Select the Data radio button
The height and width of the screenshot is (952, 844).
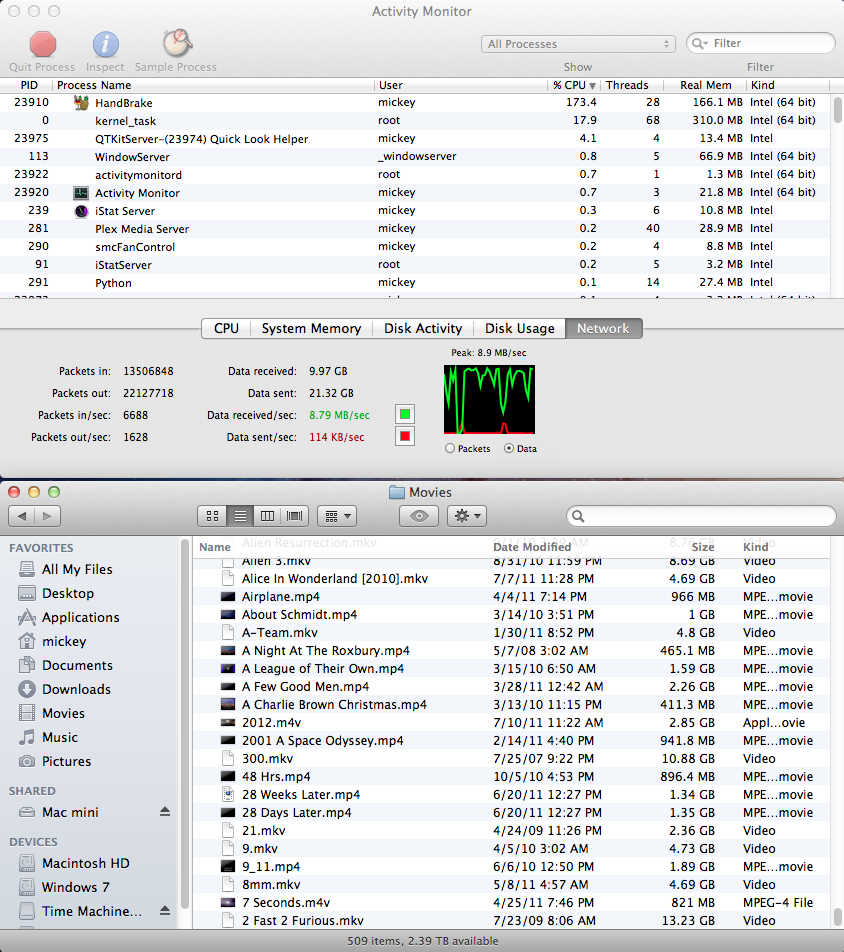509,449
